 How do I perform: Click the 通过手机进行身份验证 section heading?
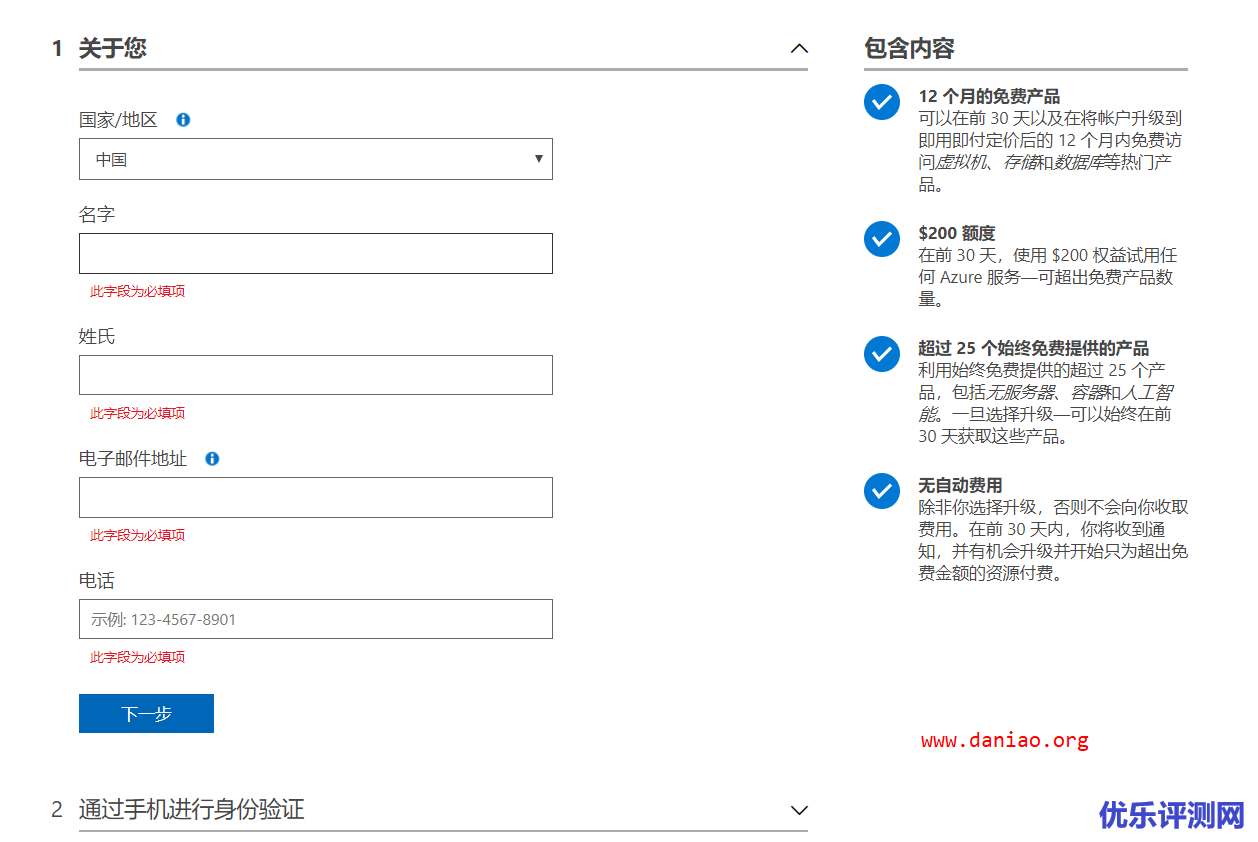pos(192,809)
